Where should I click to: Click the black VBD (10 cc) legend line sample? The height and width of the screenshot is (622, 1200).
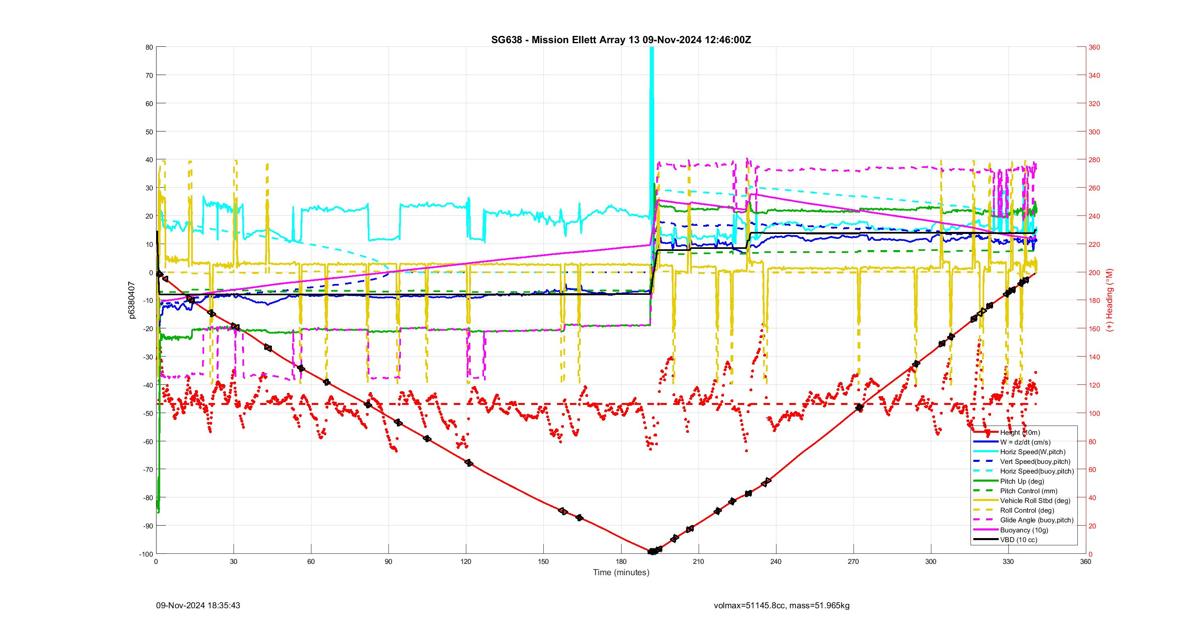(x=985, y=540)
